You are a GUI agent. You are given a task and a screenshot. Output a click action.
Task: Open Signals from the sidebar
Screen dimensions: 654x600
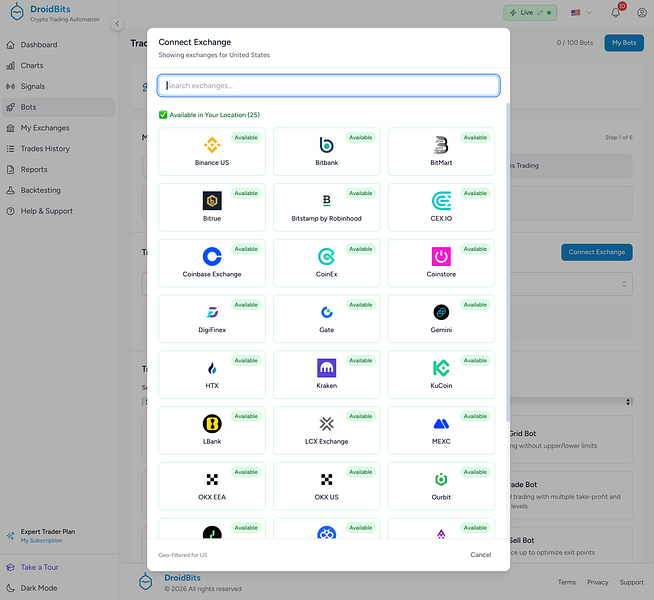point(58,86)
